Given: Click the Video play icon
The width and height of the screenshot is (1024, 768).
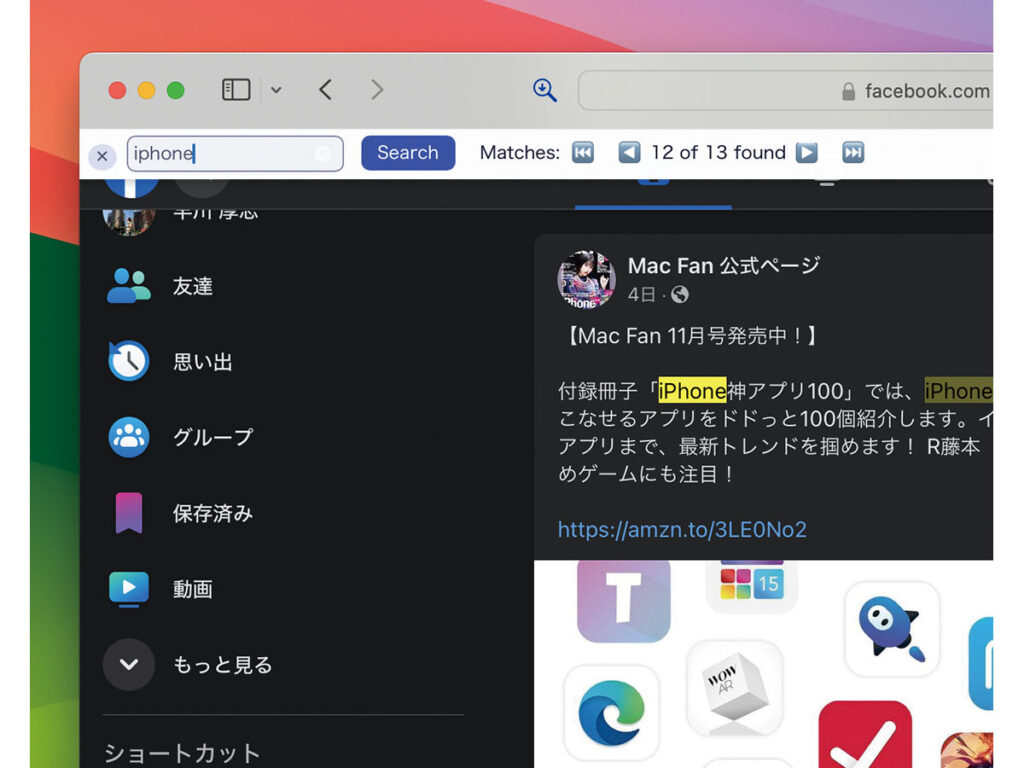Looking at the screenshot, I should tap(129, 589).
